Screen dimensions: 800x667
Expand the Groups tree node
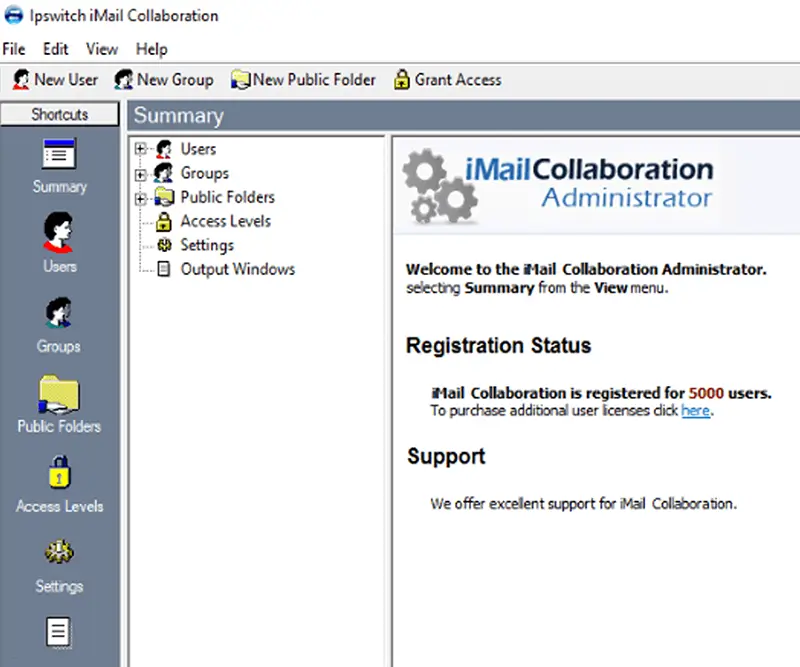coord(140,175)
